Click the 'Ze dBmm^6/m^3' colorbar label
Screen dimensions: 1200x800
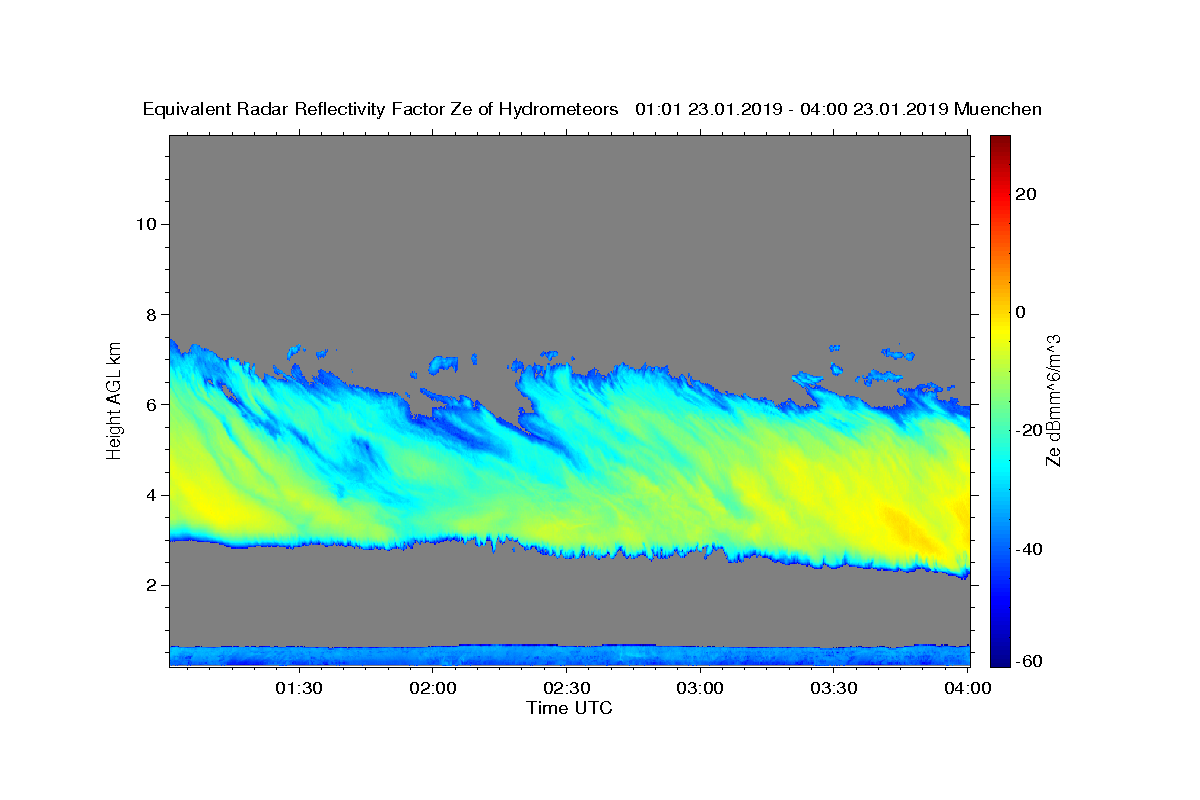coord(1053,400)
